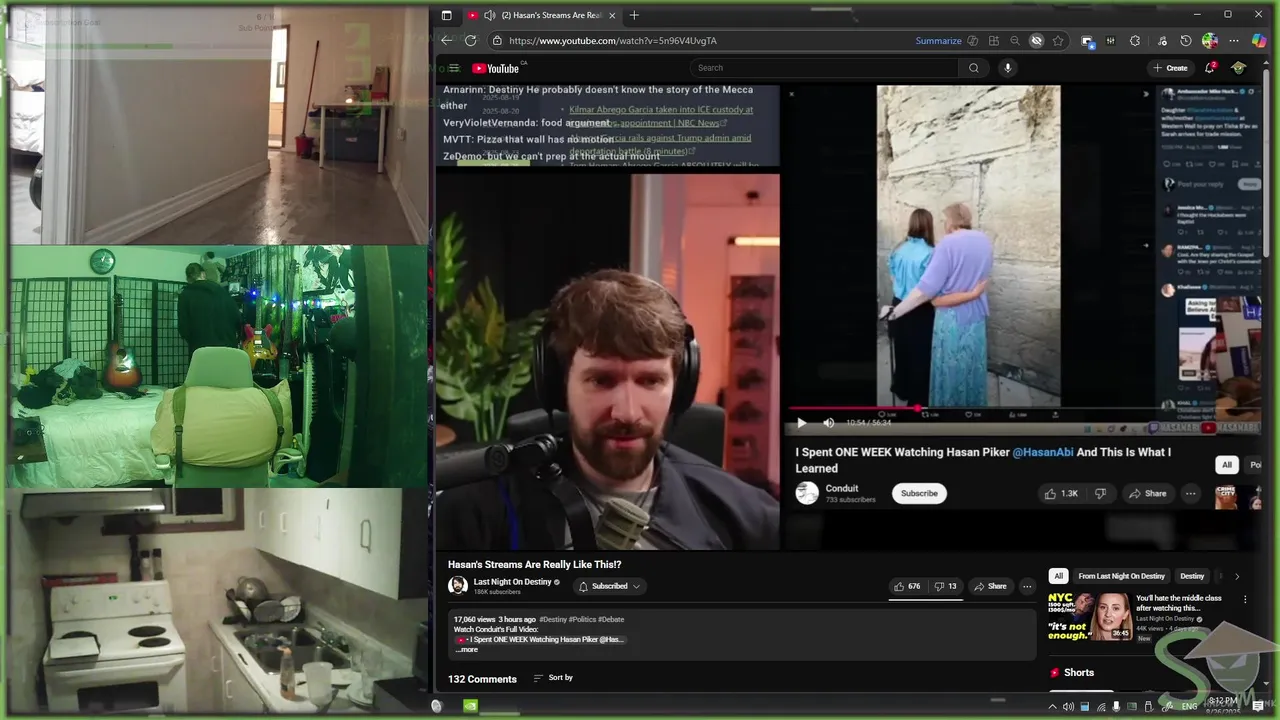This screenshot has width=1280, height=720.
Task: Open taskbar volume speaker icon
Action: pyautogui.click(x=1068, y=706)
